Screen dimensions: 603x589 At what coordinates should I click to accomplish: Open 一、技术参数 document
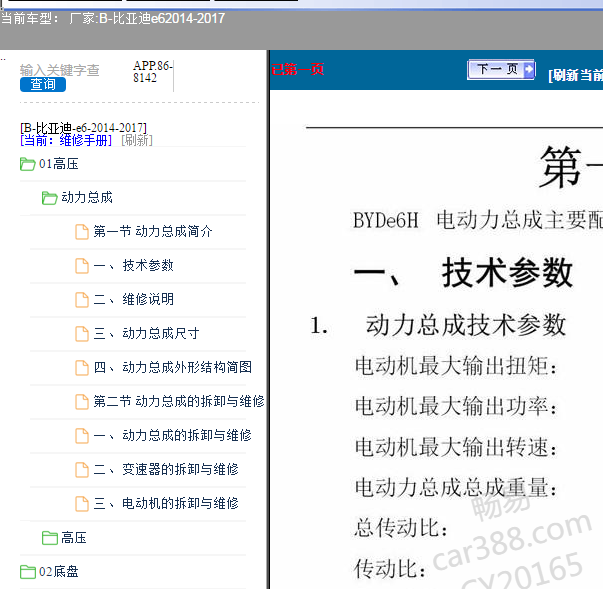(x=133, y=265)
